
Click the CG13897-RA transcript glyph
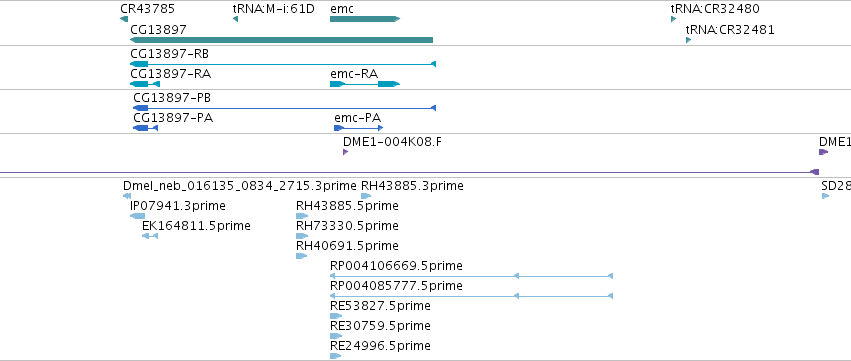pos(145,84)
